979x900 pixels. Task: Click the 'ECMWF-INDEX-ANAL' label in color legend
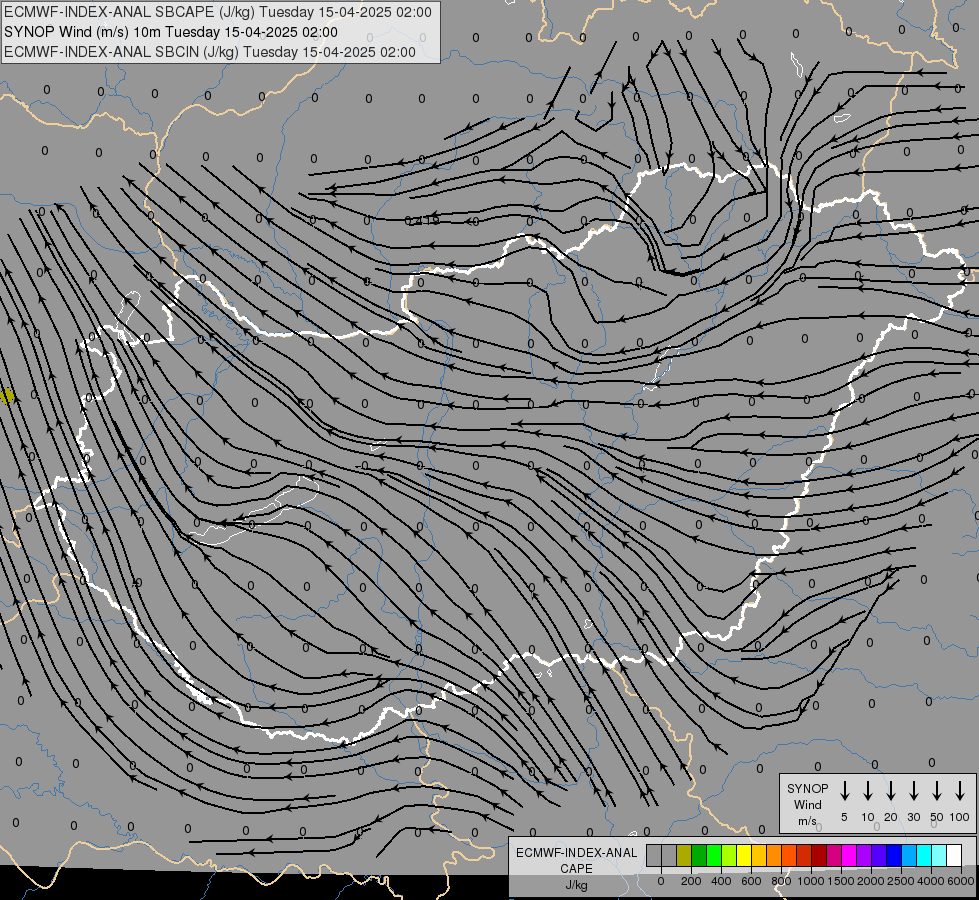tap(576, 853)
